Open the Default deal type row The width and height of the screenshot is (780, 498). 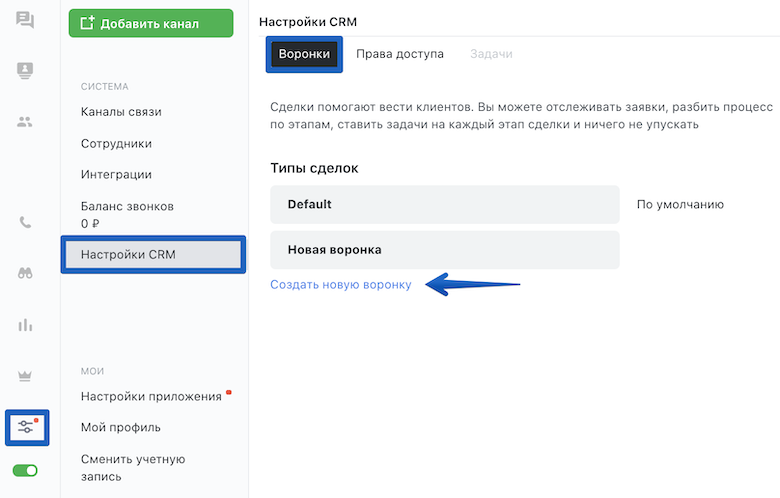[x=445, y=204]
